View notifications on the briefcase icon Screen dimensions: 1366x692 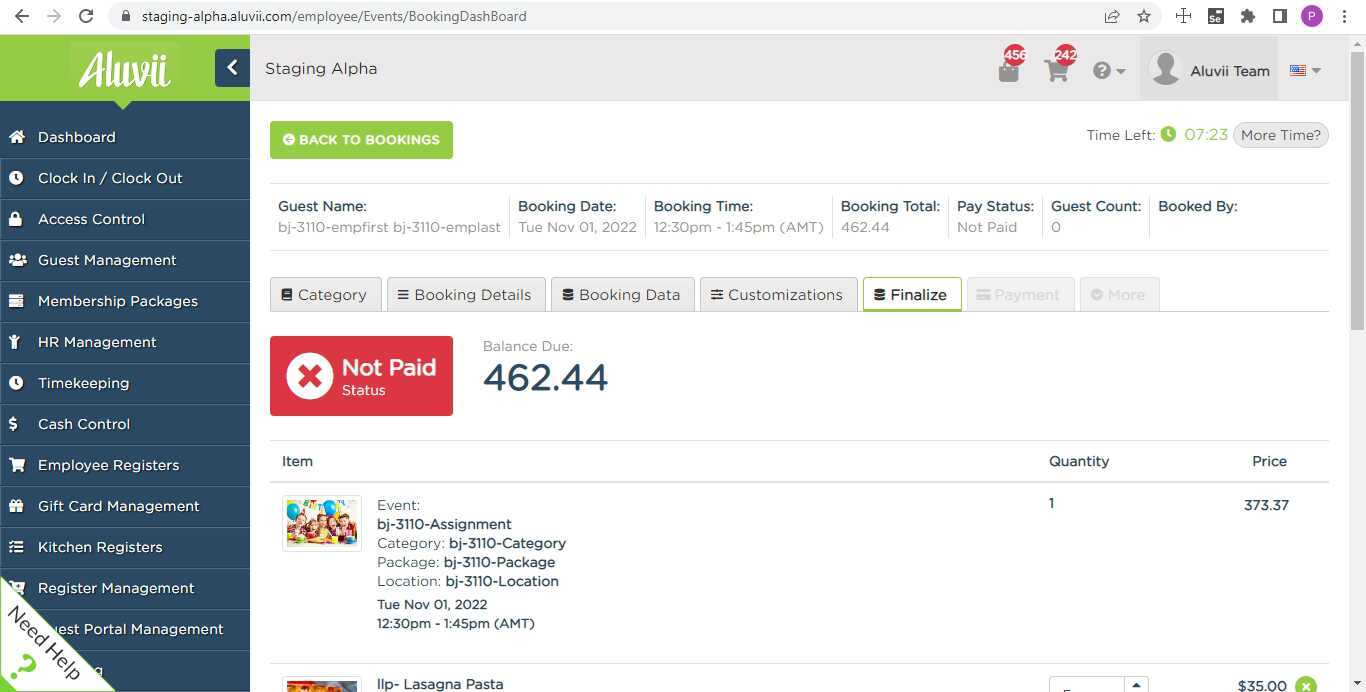(1009, 70)
